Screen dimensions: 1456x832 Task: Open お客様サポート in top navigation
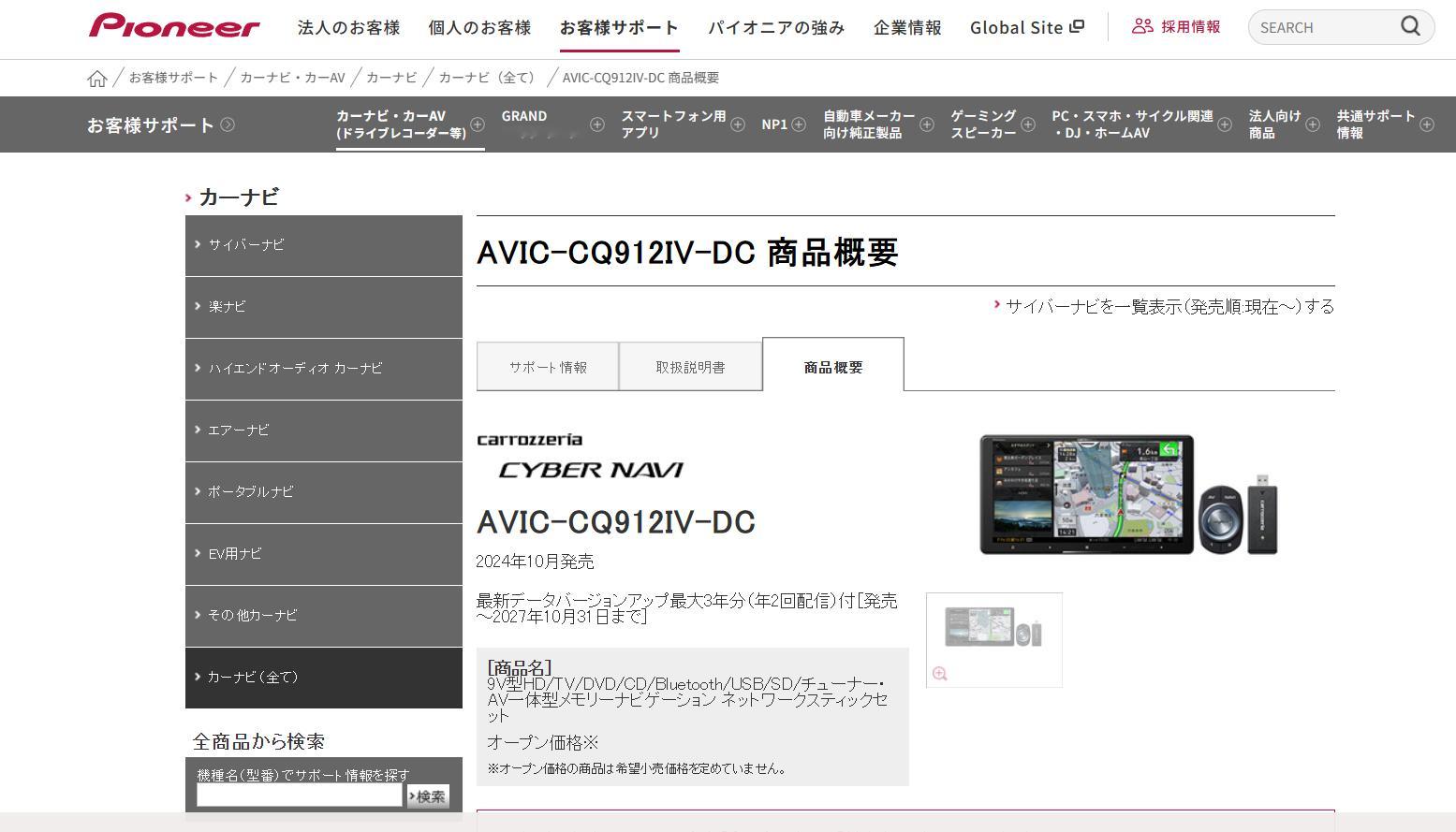click(619, 27)
